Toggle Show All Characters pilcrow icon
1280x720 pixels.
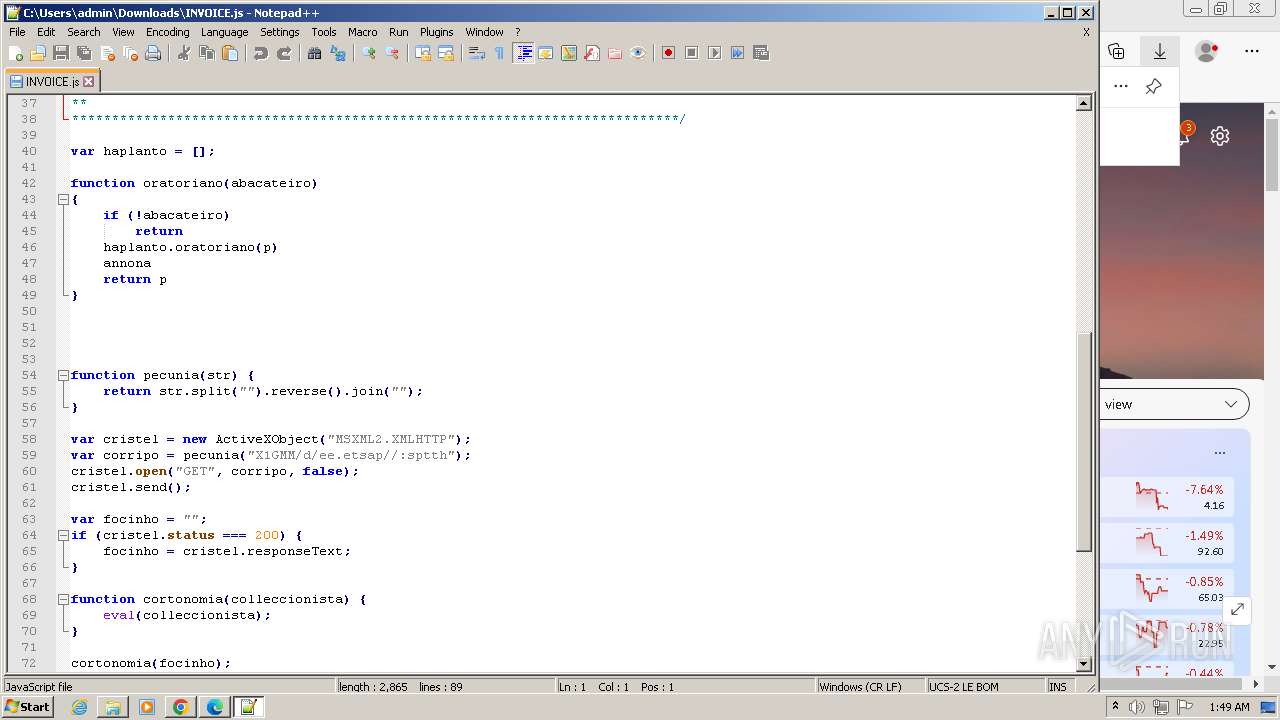(x=500, y=53)
